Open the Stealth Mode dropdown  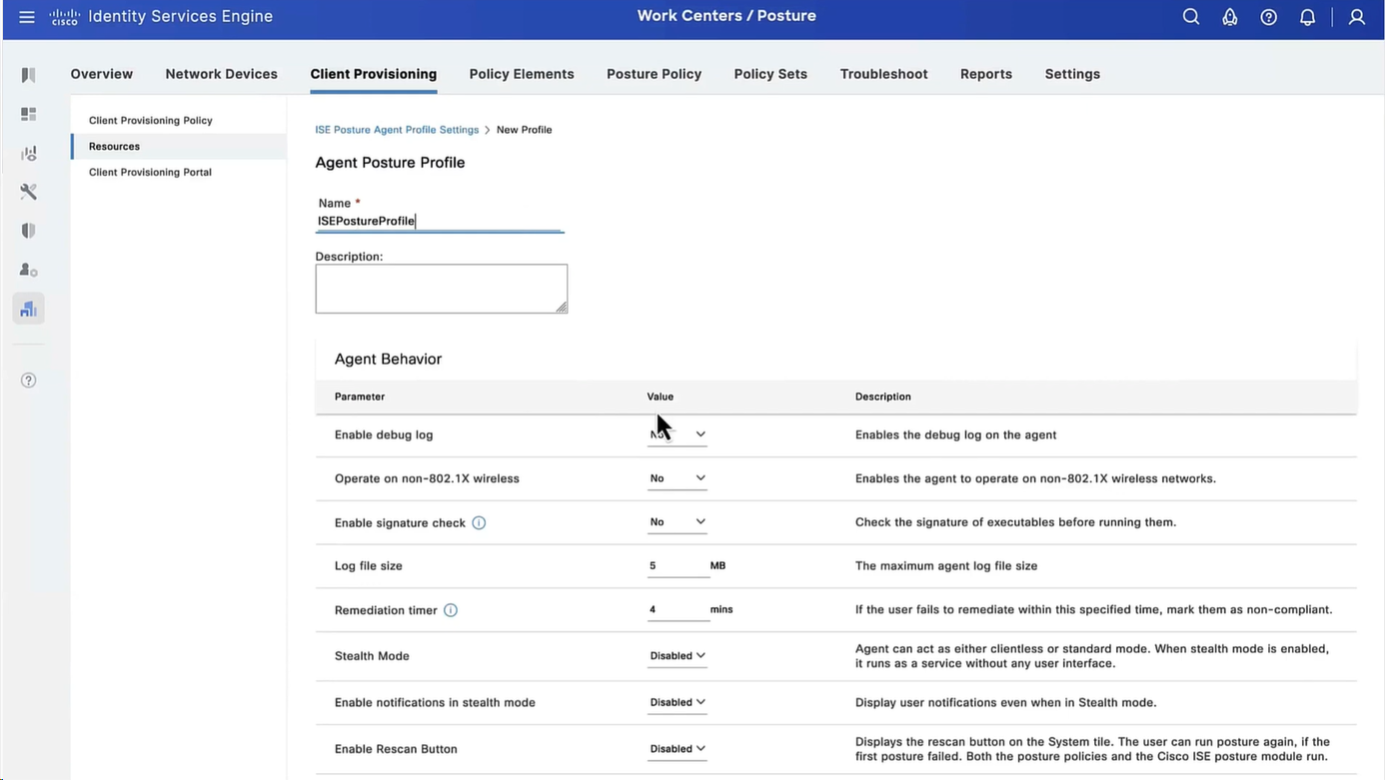[677, 656]
